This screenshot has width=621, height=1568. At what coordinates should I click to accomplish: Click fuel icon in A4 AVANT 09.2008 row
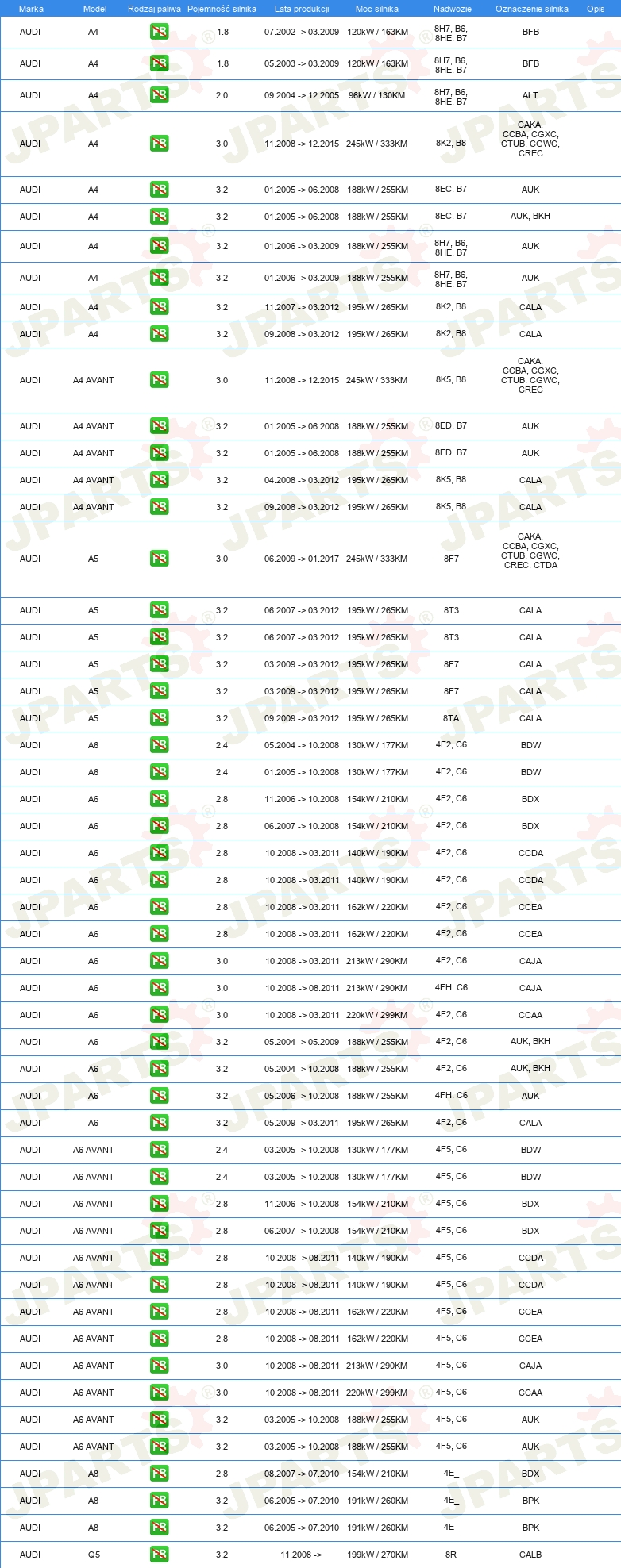(x=159, y=507)
